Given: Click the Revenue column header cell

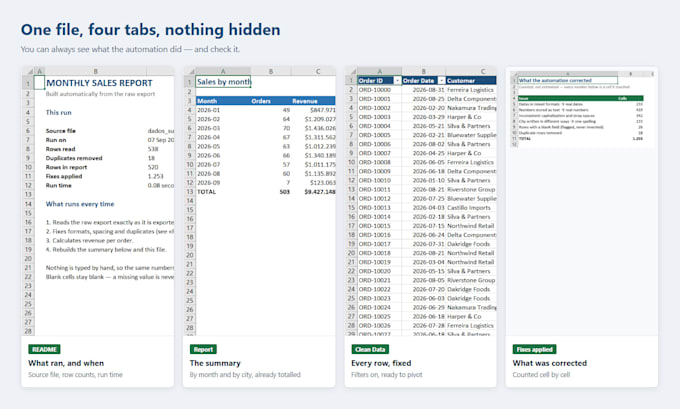Looking at the screenshot, I should pos(313,101).
